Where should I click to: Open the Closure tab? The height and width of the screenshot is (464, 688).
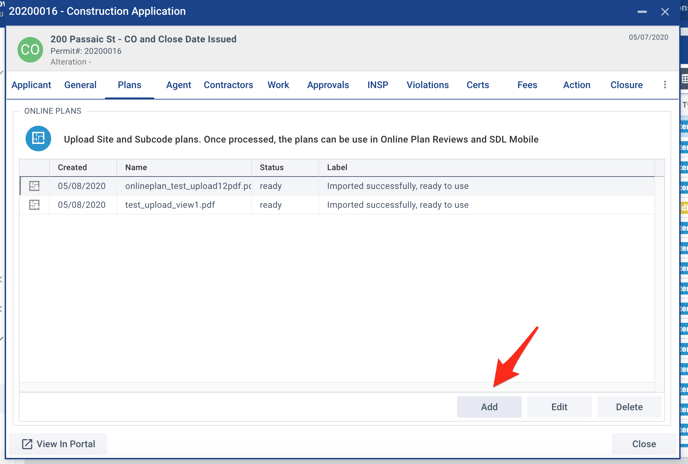pos(626,85)
